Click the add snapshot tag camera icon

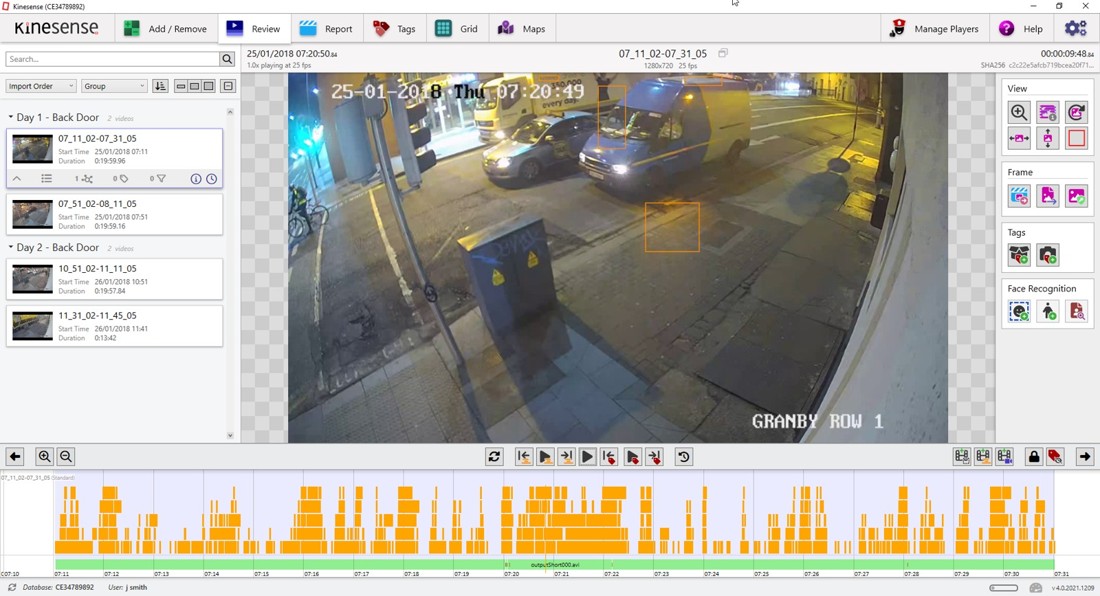[x=1047, y=255]
